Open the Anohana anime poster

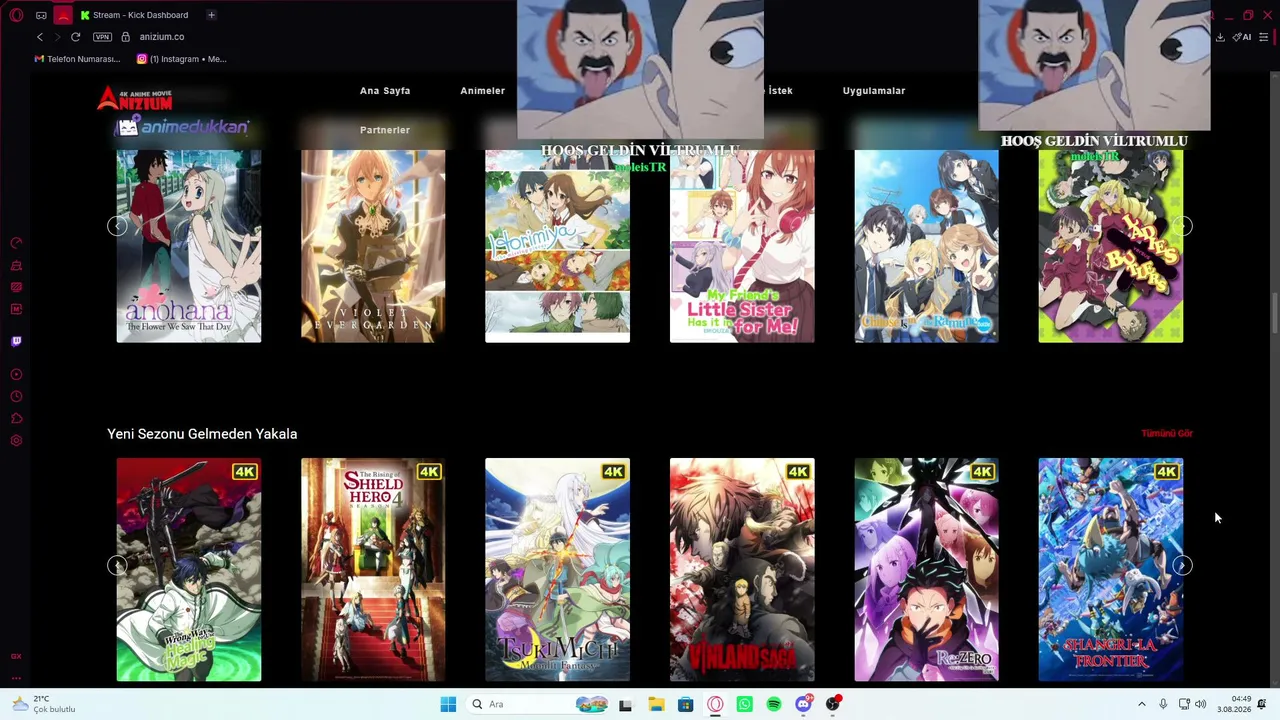coord(189,246)
